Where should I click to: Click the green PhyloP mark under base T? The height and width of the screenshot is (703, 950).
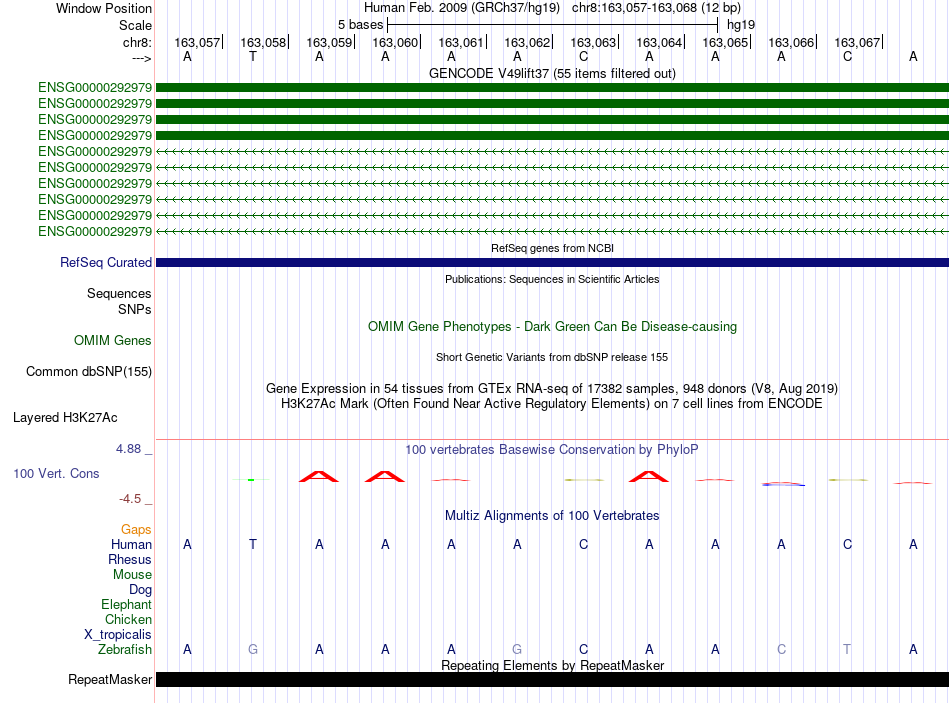click(251, 480)
